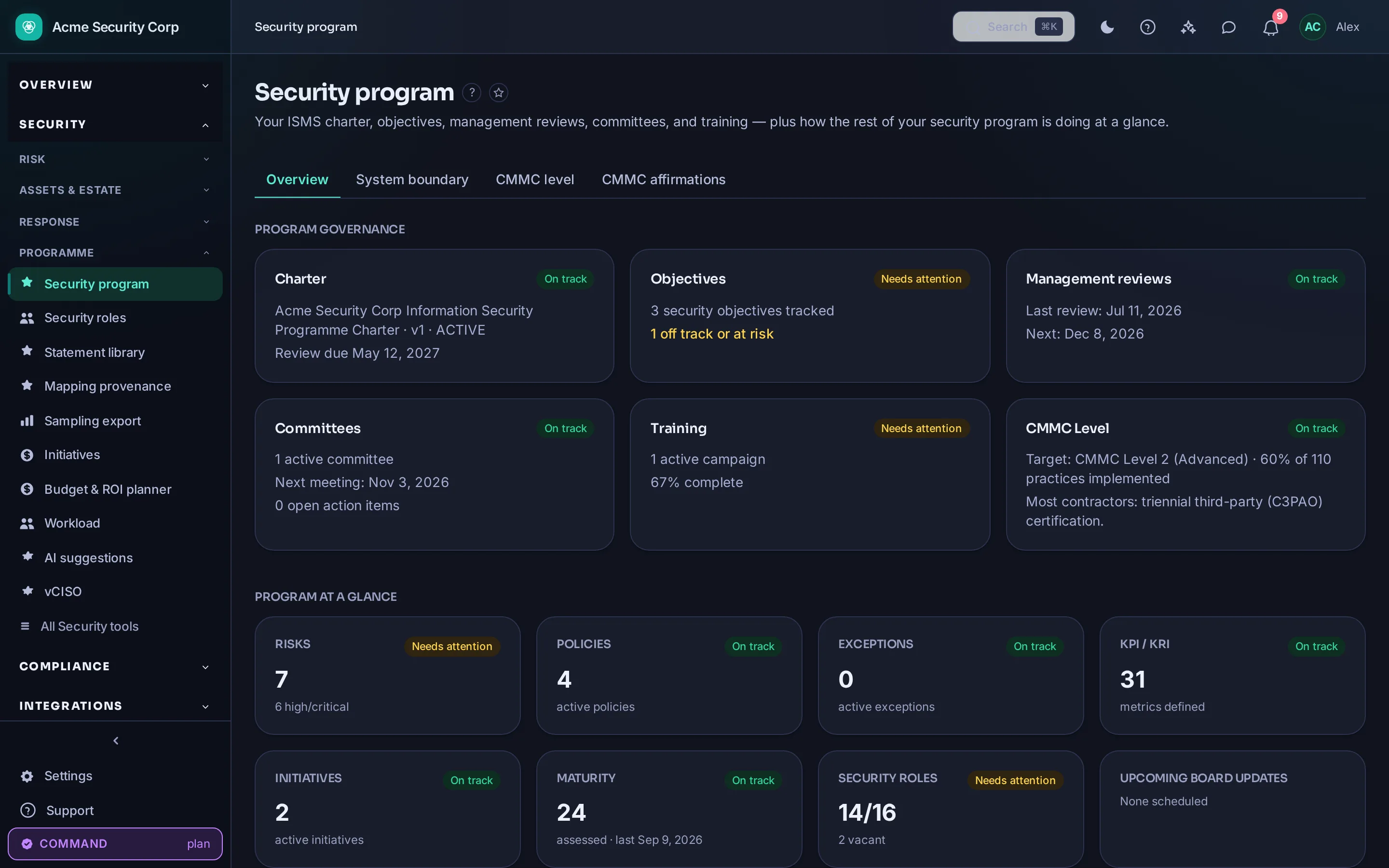Expand the RISK subsection
Screen dimensions: 1389x868
(115, 159)
